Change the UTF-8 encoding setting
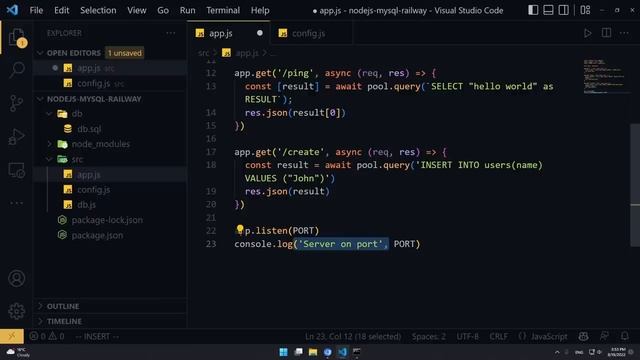 [x=467, y=336]
